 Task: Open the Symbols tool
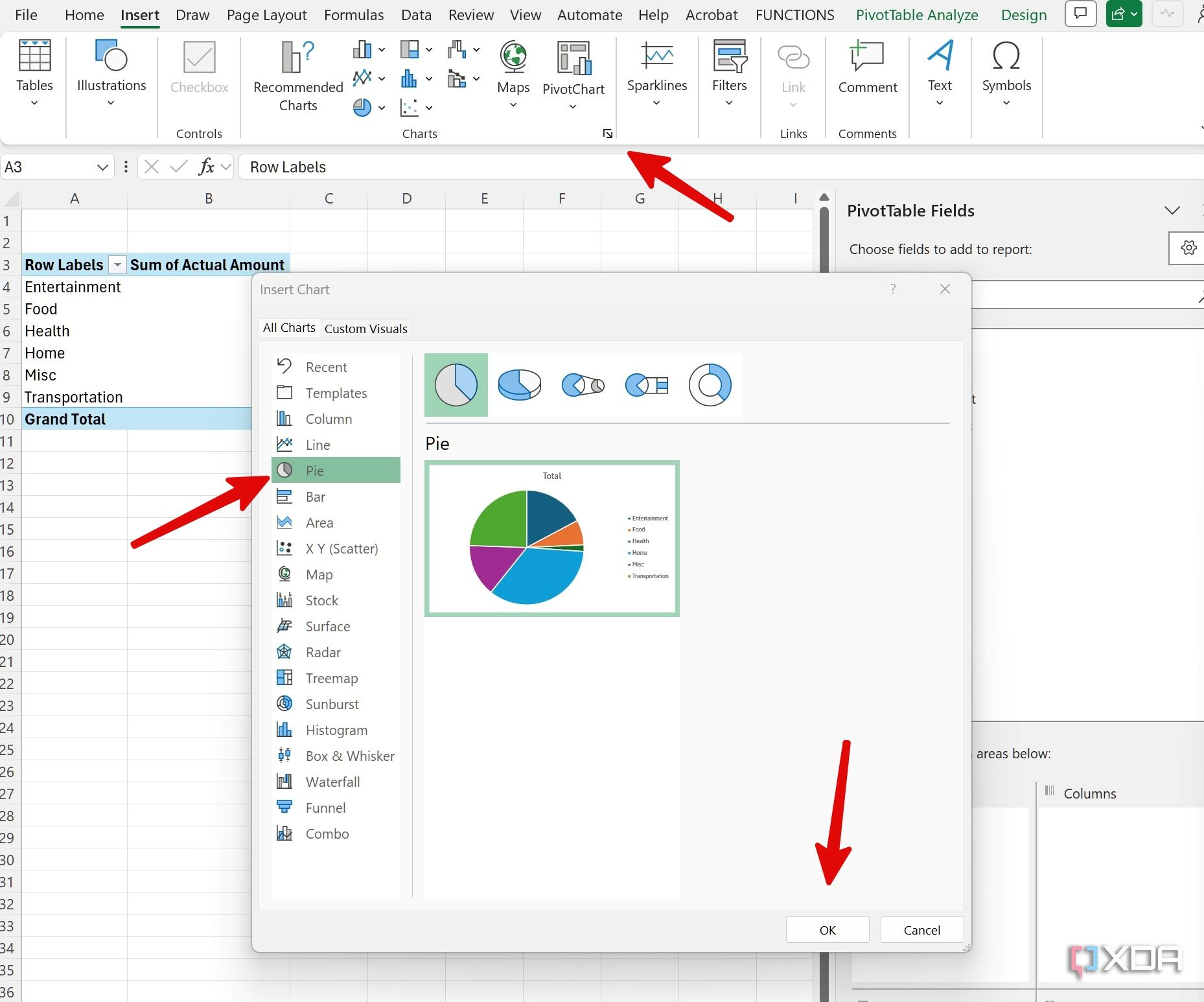[x=1005, y=68]
